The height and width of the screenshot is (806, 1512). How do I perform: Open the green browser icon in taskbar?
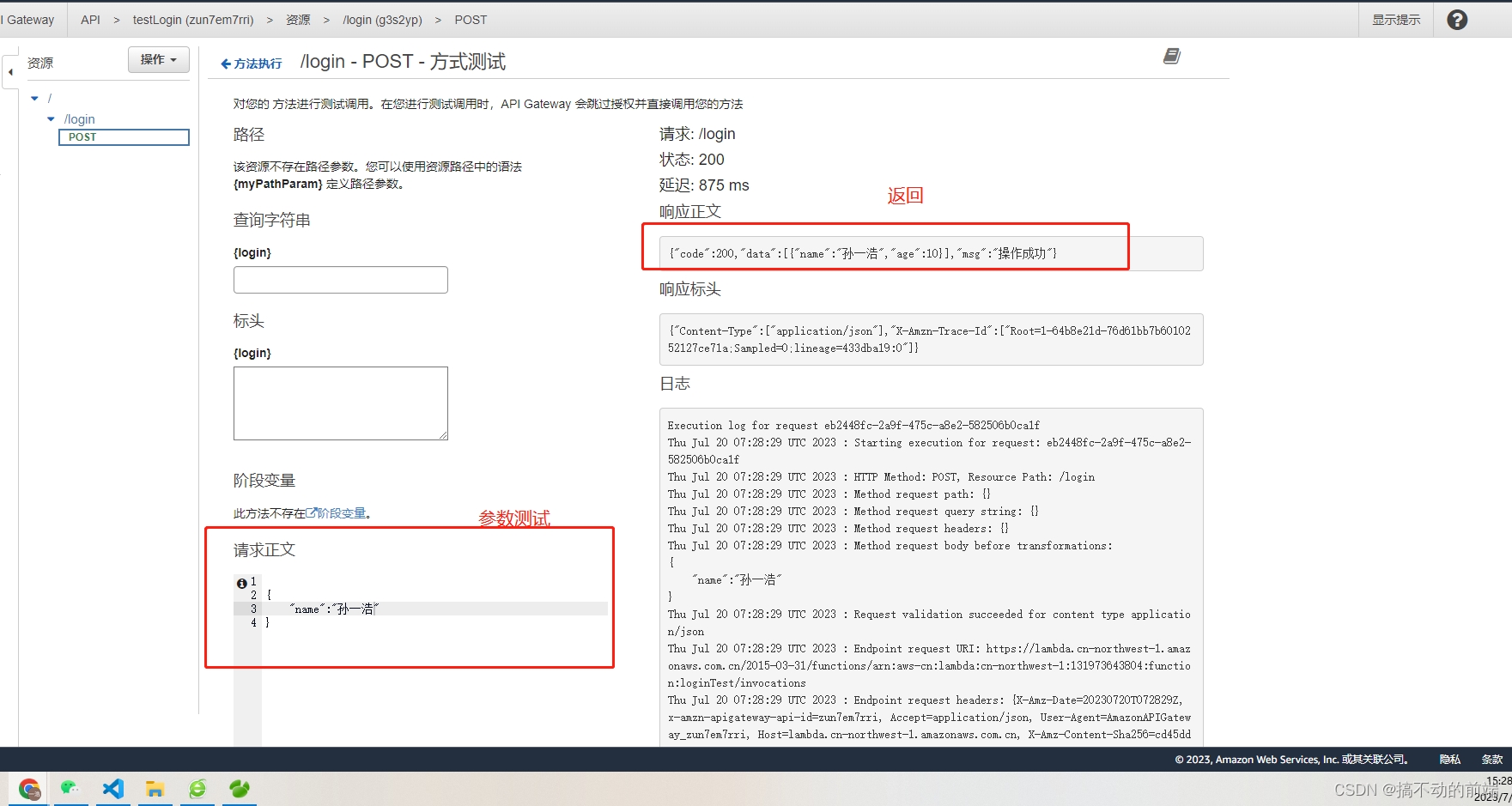click(197, 789)
